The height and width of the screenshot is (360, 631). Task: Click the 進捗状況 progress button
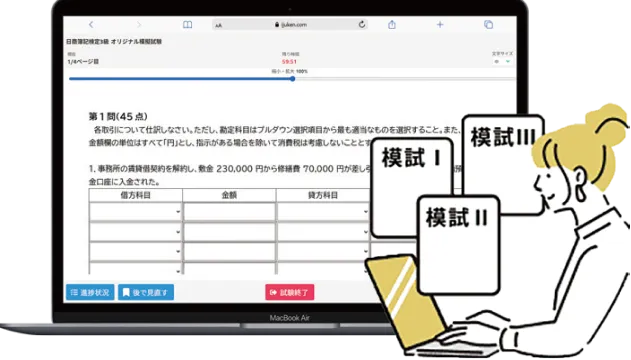[90, 292]
